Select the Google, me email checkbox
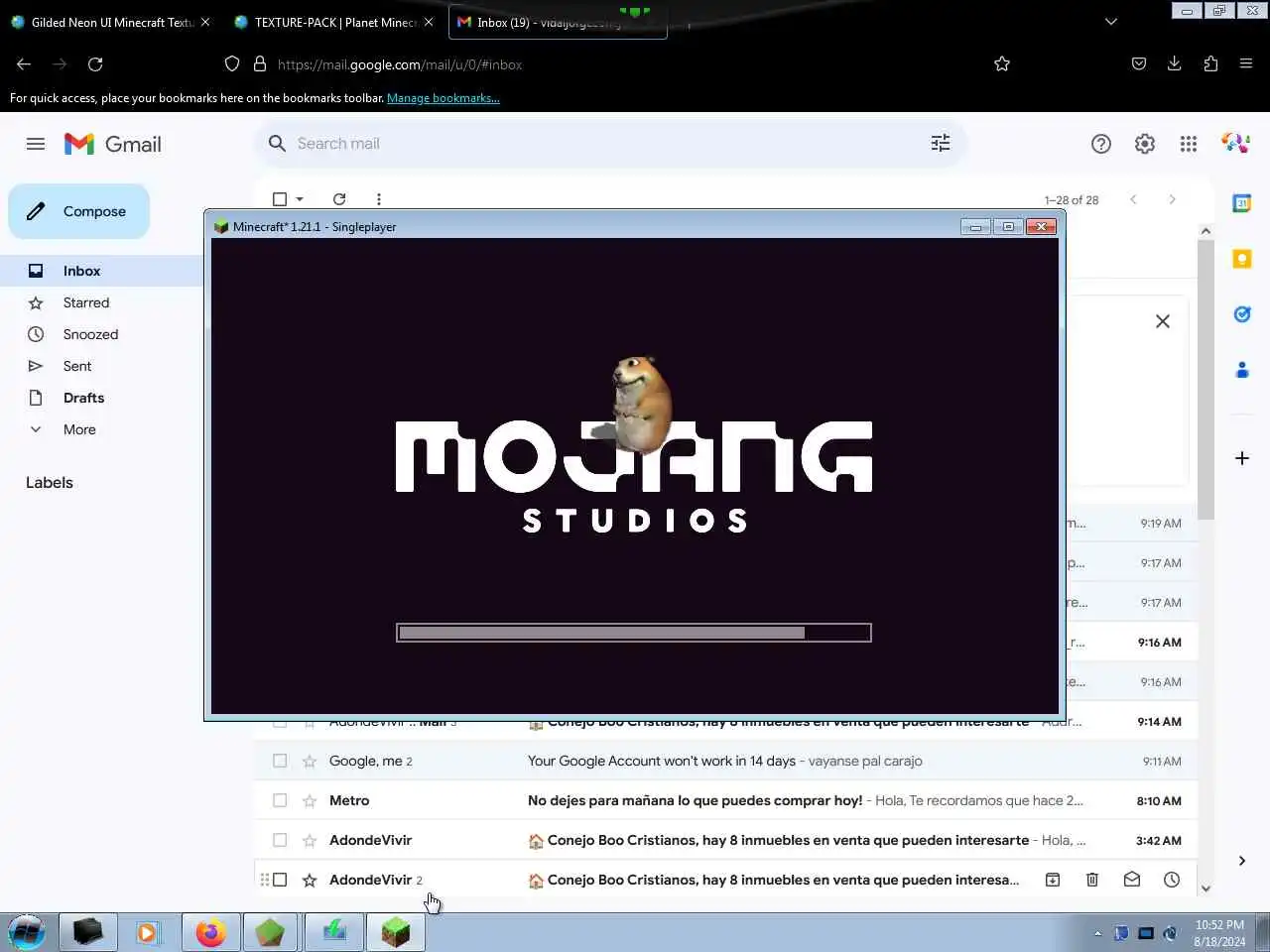This screenshot has width=1270, height=952. (x=280, y=761)
